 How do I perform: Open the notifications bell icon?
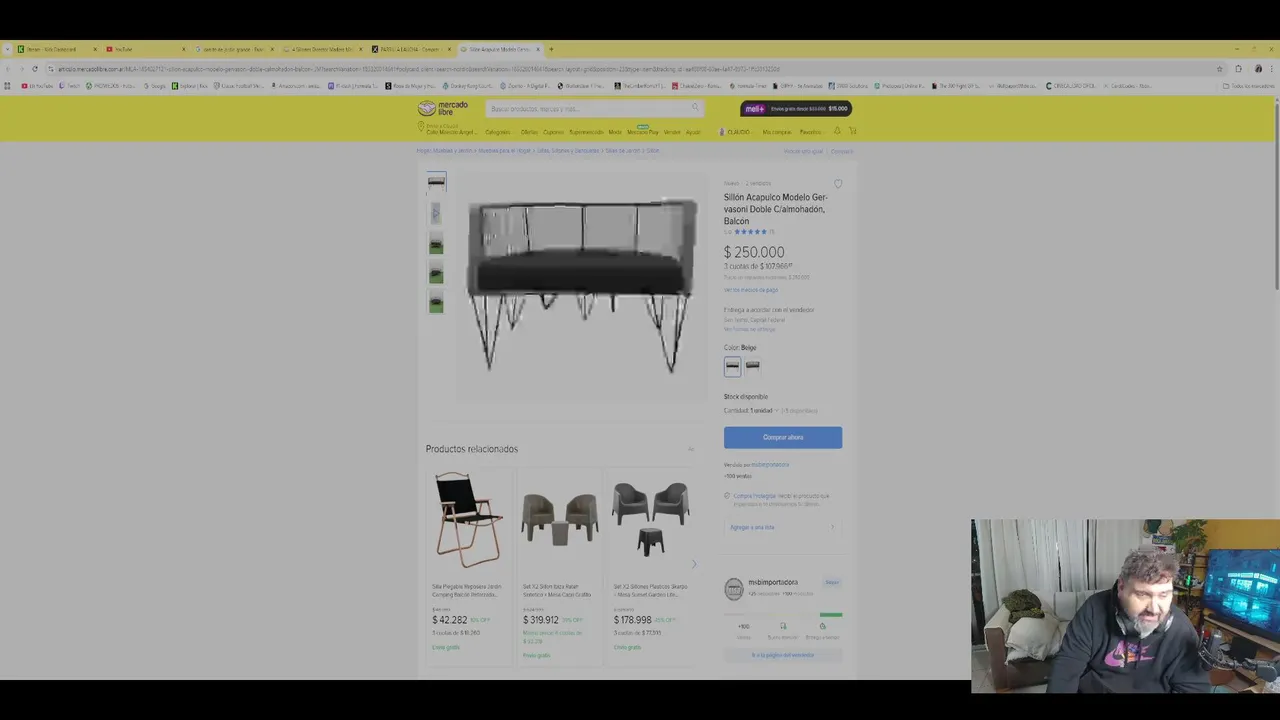(x=837, y=131)
